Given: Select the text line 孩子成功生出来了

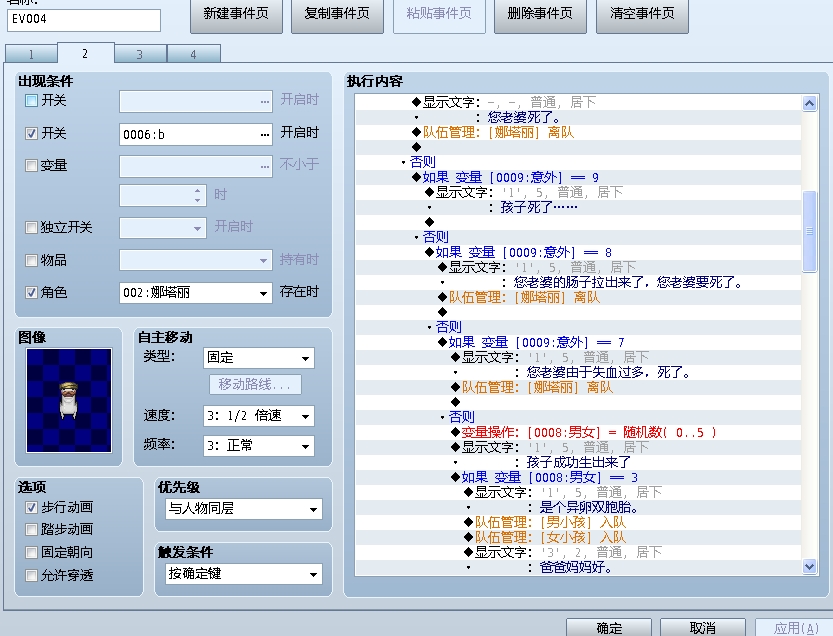Looking at the screenshot, I should point(578,462).
